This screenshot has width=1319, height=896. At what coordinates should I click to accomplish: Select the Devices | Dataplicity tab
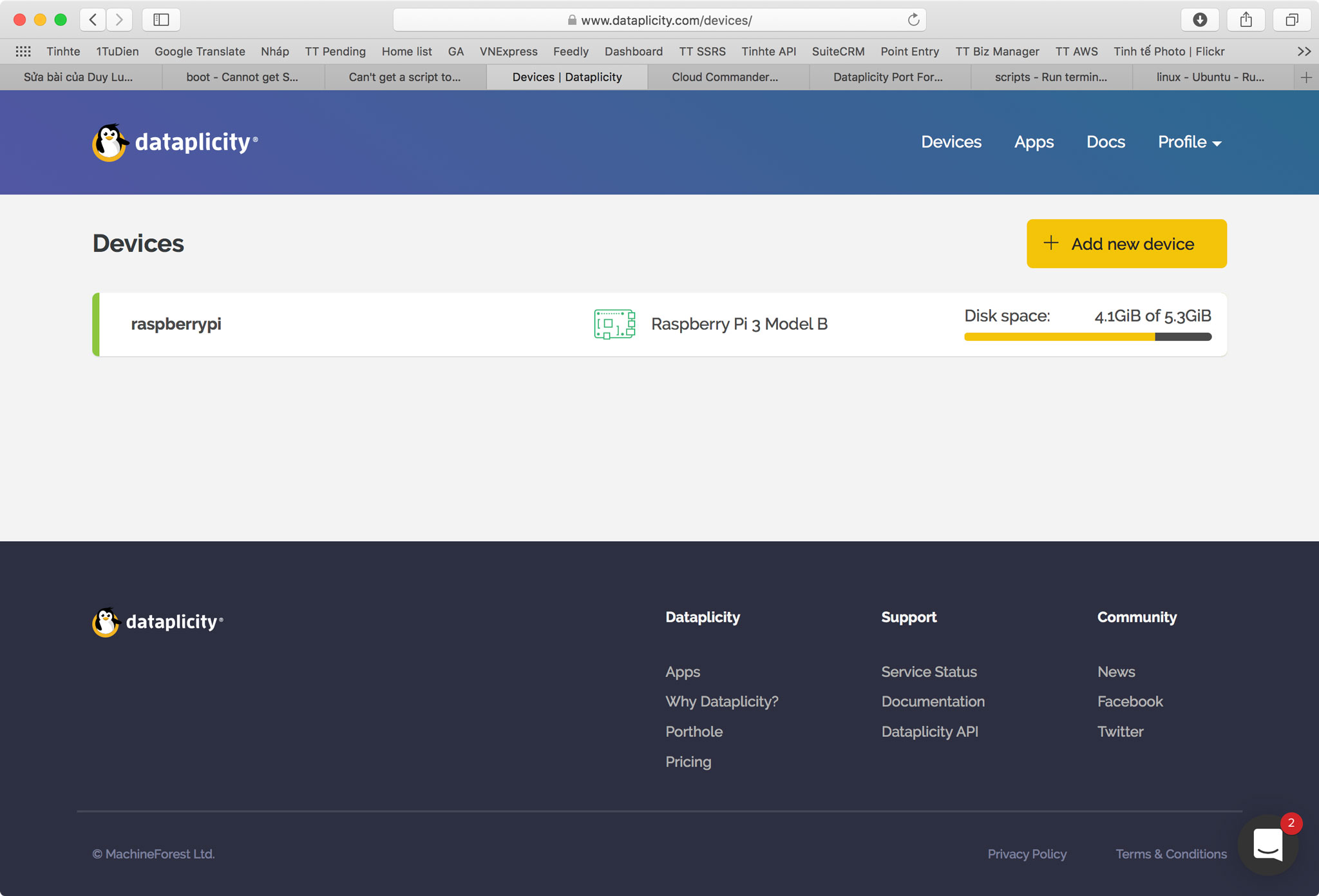tap(567, 77)
